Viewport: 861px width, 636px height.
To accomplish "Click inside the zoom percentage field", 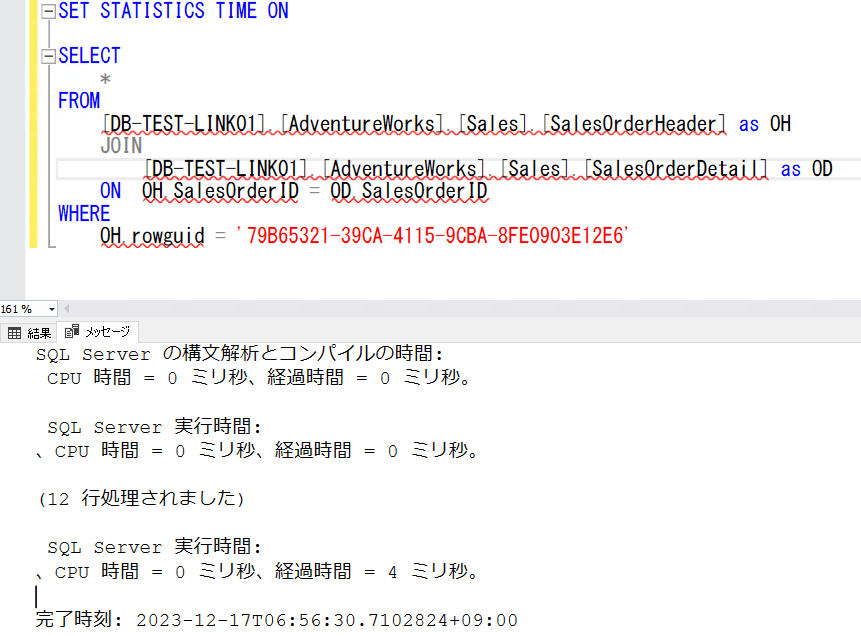I will click(x=20, y=308).
